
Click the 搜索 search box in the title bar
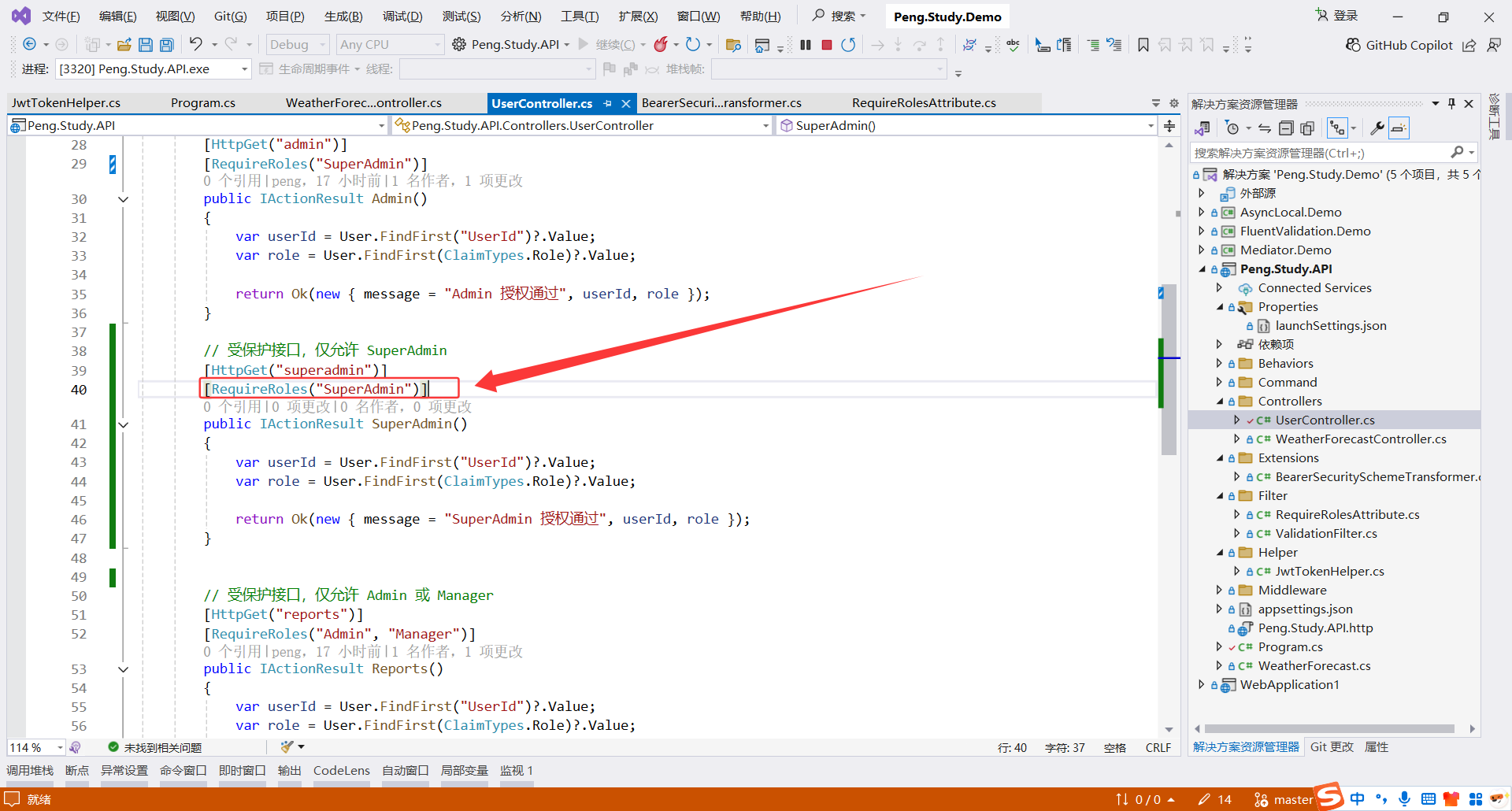click(x=839, y=16)
